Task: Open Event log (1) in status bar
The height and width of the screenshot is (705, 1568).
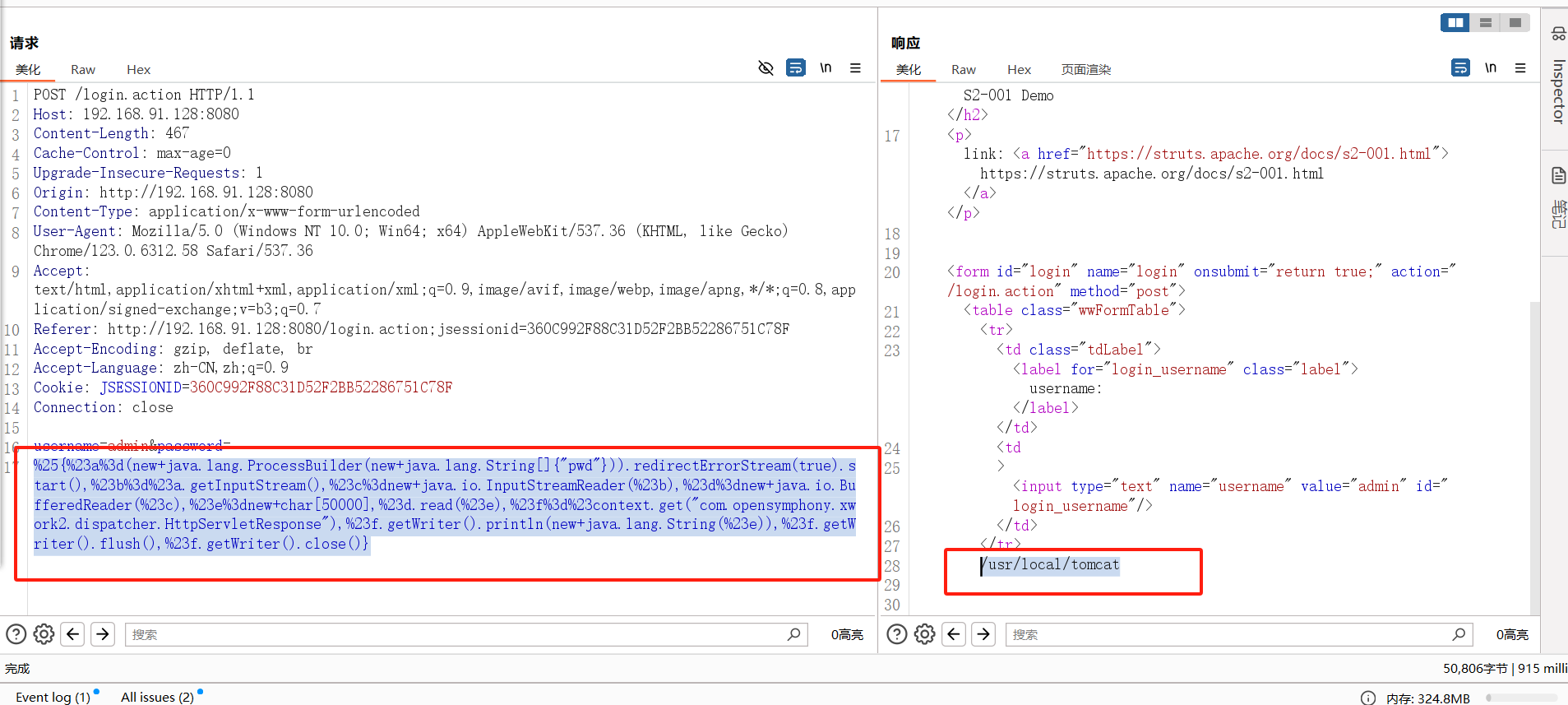Action: [x=53, y=697]
